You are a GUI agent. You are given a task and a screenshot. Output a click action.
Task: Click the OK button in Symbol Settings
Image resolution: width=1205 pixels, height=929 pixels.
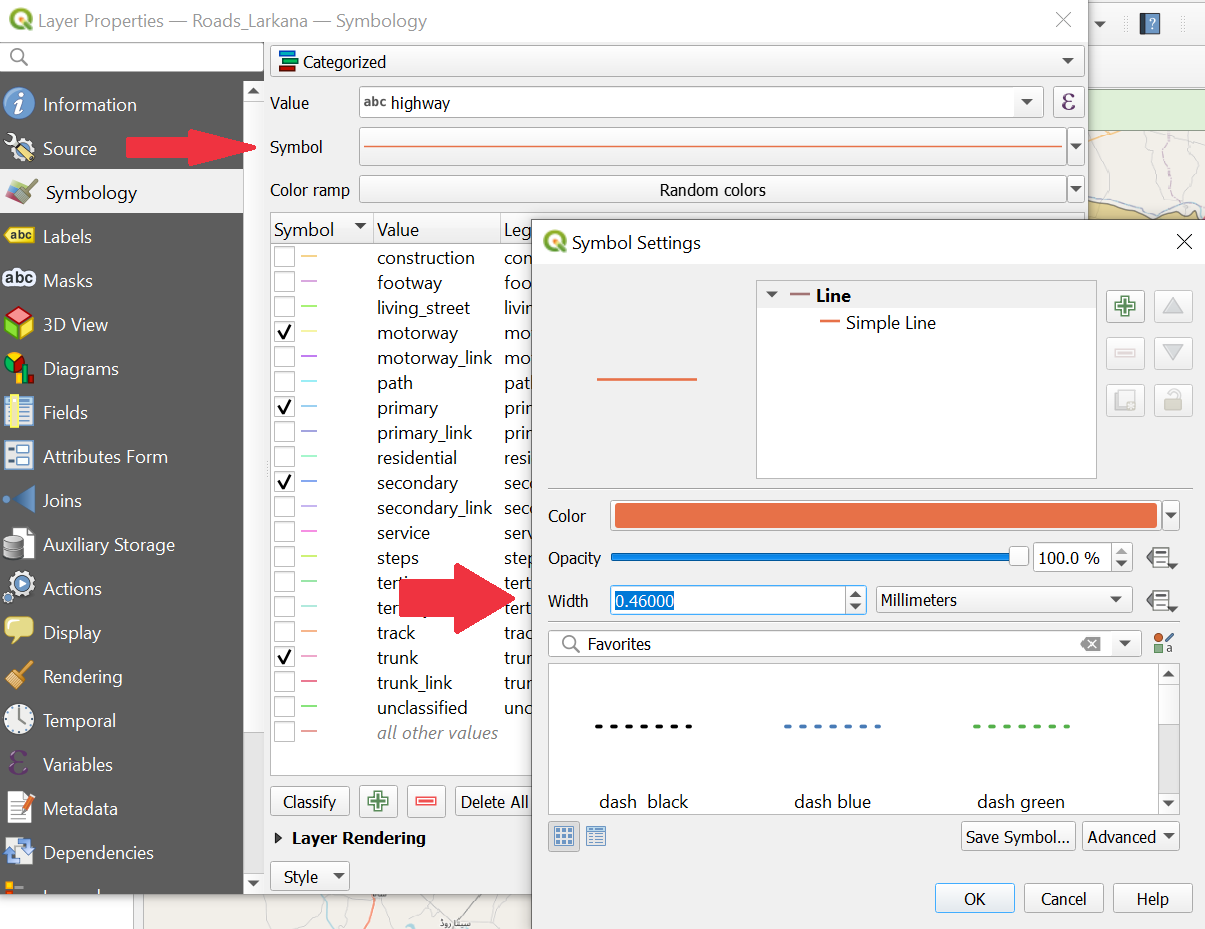(x=974, y=898)
